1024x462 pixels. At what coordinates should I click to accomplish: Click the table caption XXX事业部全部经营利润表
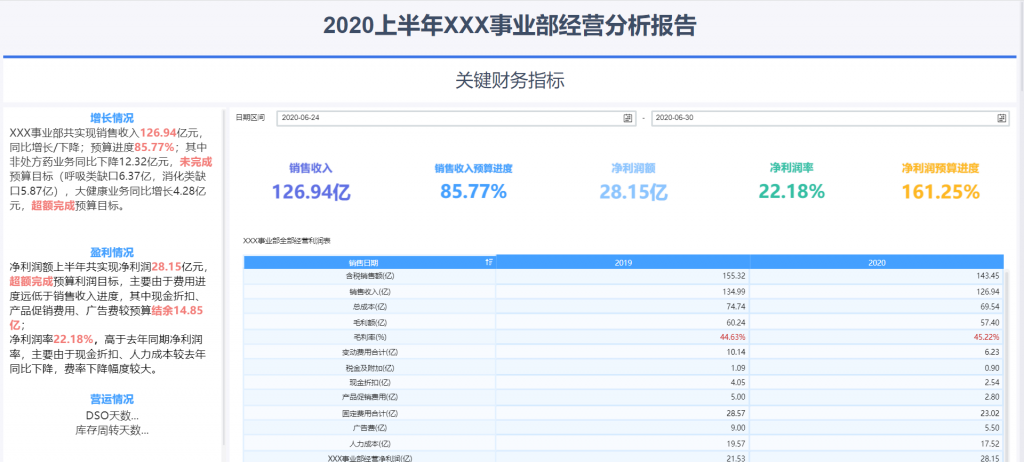[x=287, y=240]
